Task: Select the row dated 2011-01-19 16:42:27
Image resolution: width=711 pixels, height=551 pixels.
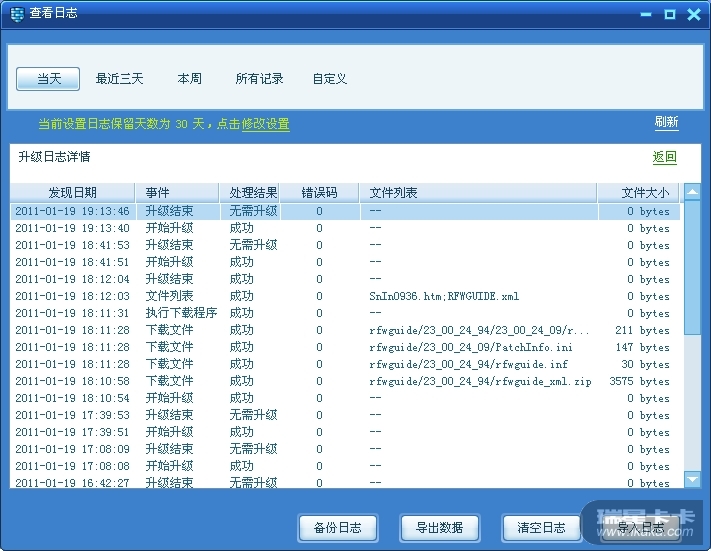Action: (x=345, y=483)
